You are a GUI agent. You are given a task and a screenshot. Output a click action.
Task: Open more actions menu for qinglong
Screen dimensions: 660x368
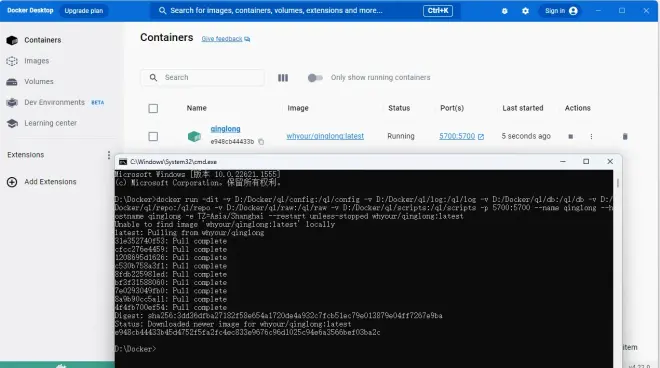[x=591, y=136]
